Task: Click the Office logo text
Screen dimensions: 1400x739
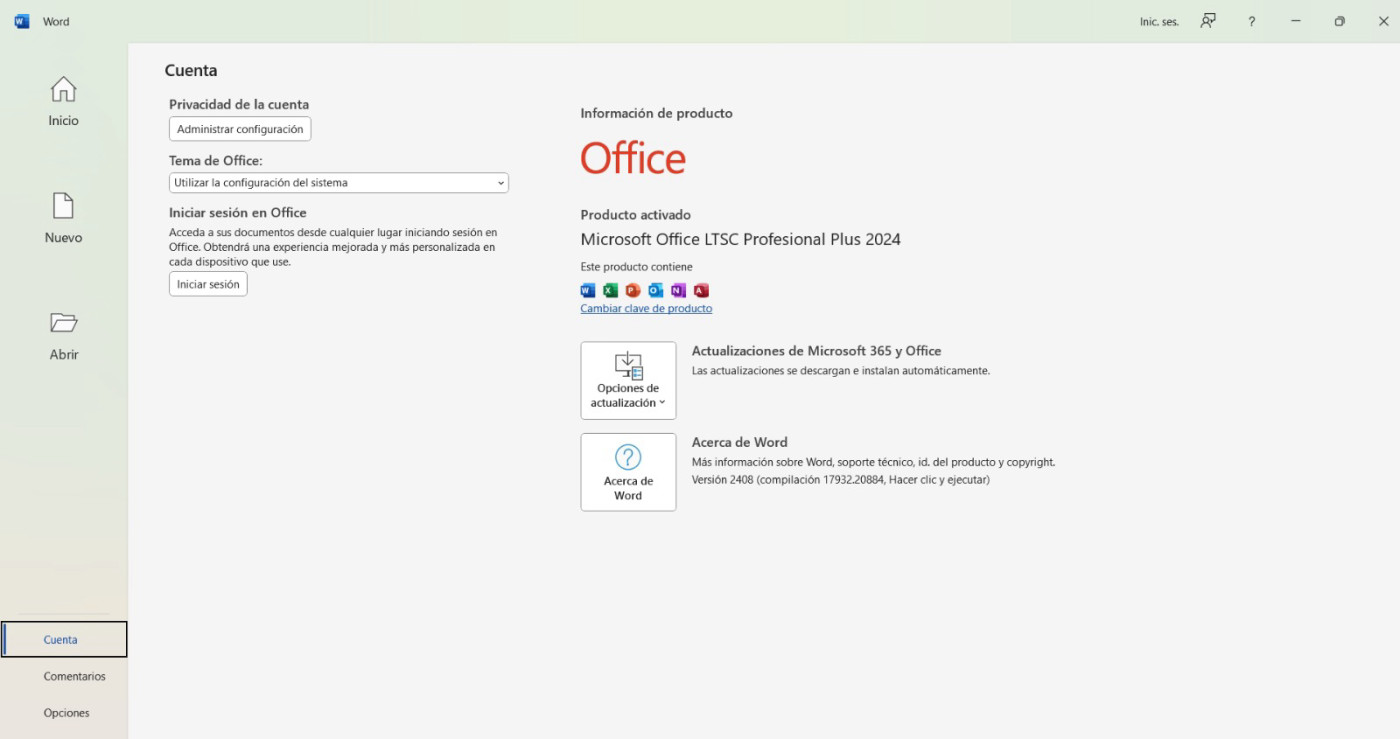Action: (x=633, y=159)
